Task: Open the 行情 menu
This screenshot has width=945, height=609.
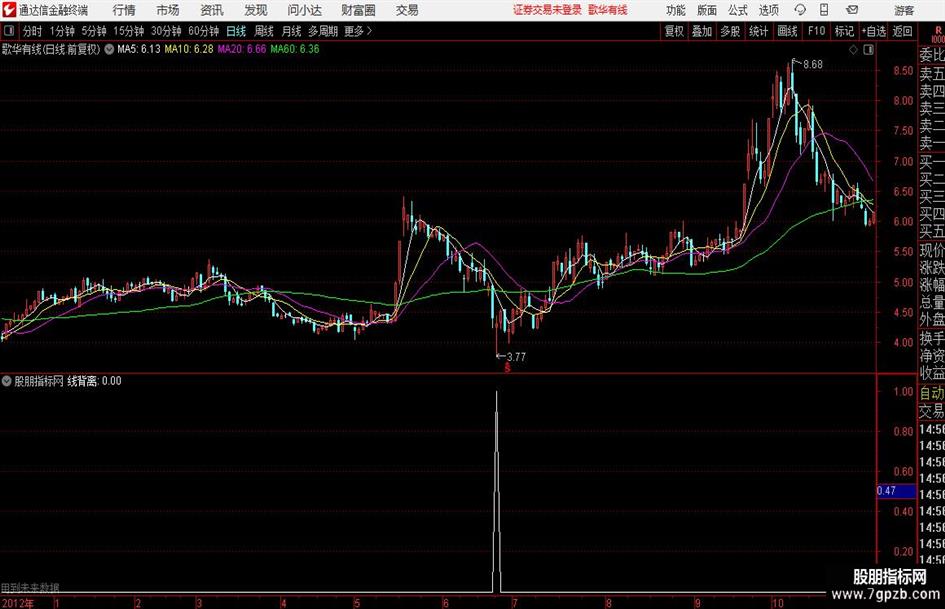Action: pos(124,10)
